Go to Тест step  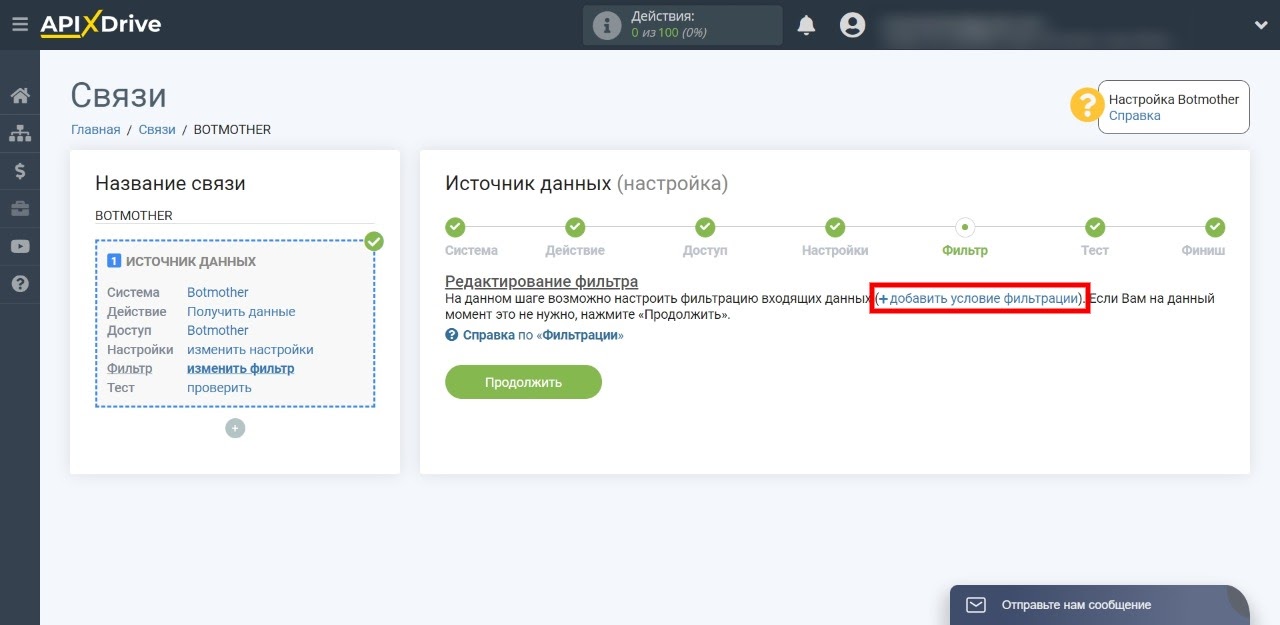pyautogui.click(x=1095, y=227)
